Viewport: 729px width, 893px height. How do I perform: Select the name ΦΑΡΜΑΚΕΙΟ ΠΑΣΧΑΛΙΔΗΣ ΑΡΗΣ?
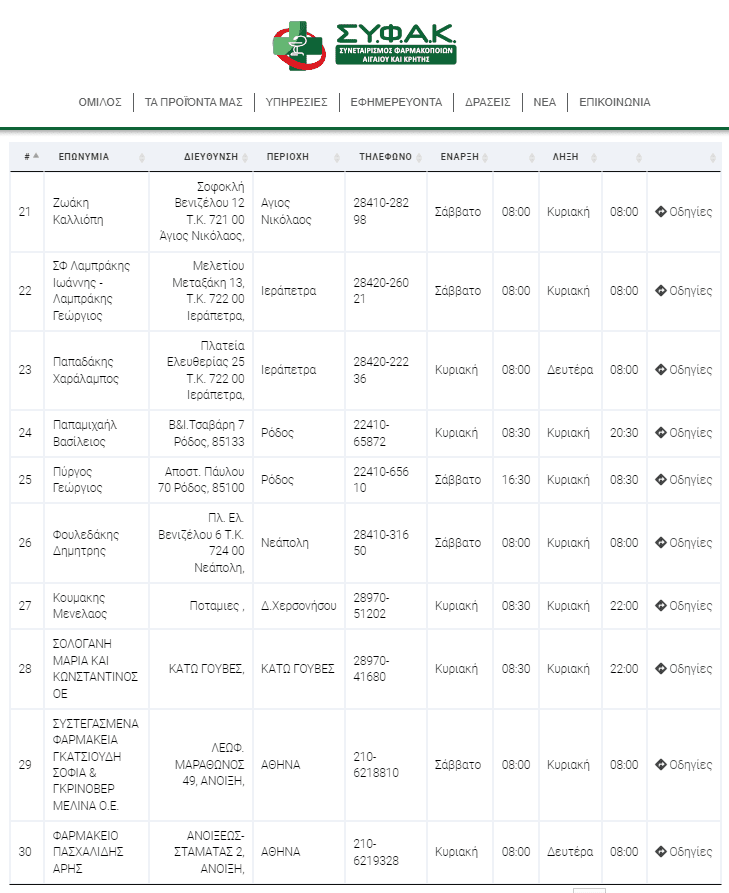tap(88, 852)
